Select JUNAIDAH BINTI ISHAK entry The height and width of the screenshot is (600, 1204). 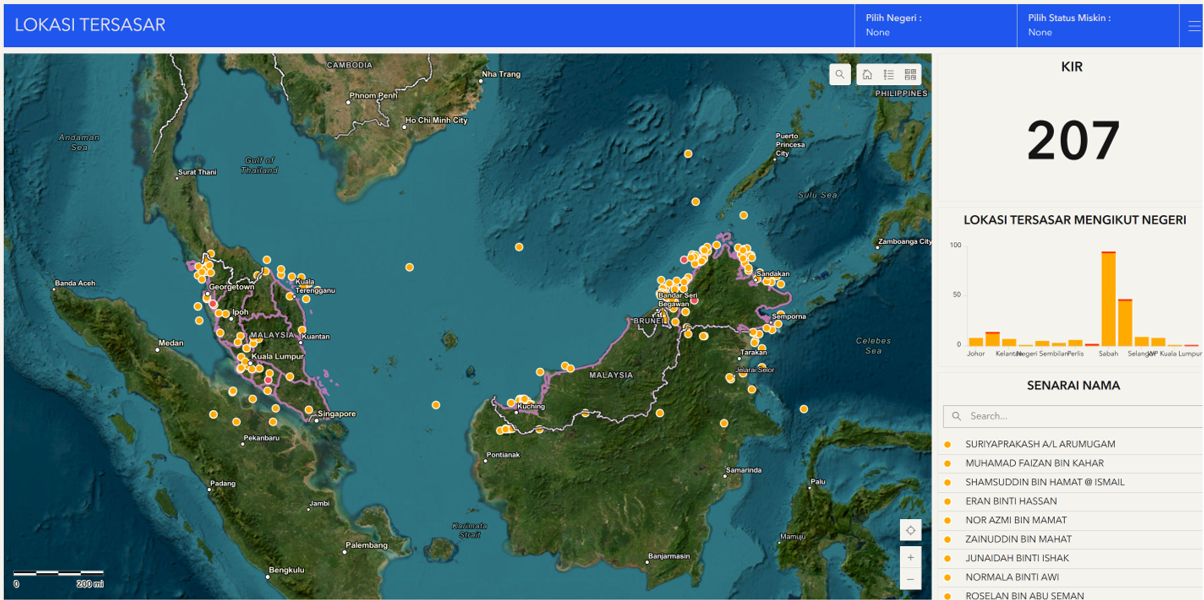tap(1068, 558)
